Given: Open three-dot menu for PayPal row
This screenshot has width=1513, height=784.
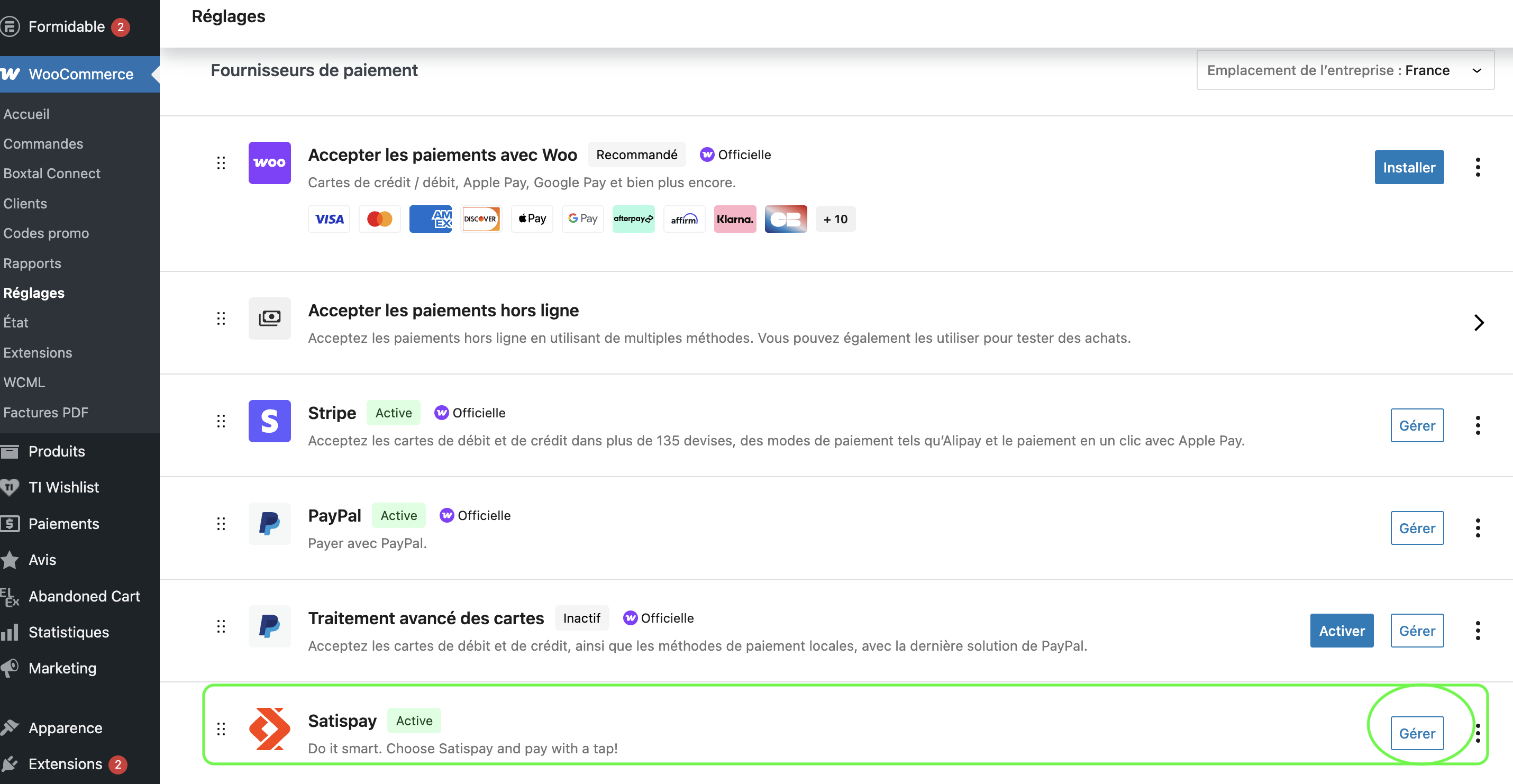Looking at the screenshot, I should tap(1477, 528).
